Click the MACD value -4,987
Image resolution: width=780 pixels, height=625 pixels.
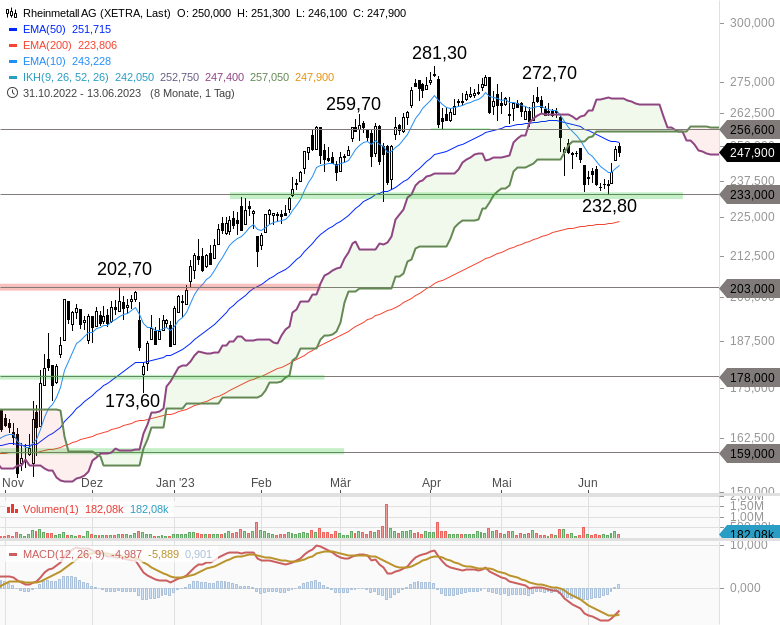pos(126,554)
